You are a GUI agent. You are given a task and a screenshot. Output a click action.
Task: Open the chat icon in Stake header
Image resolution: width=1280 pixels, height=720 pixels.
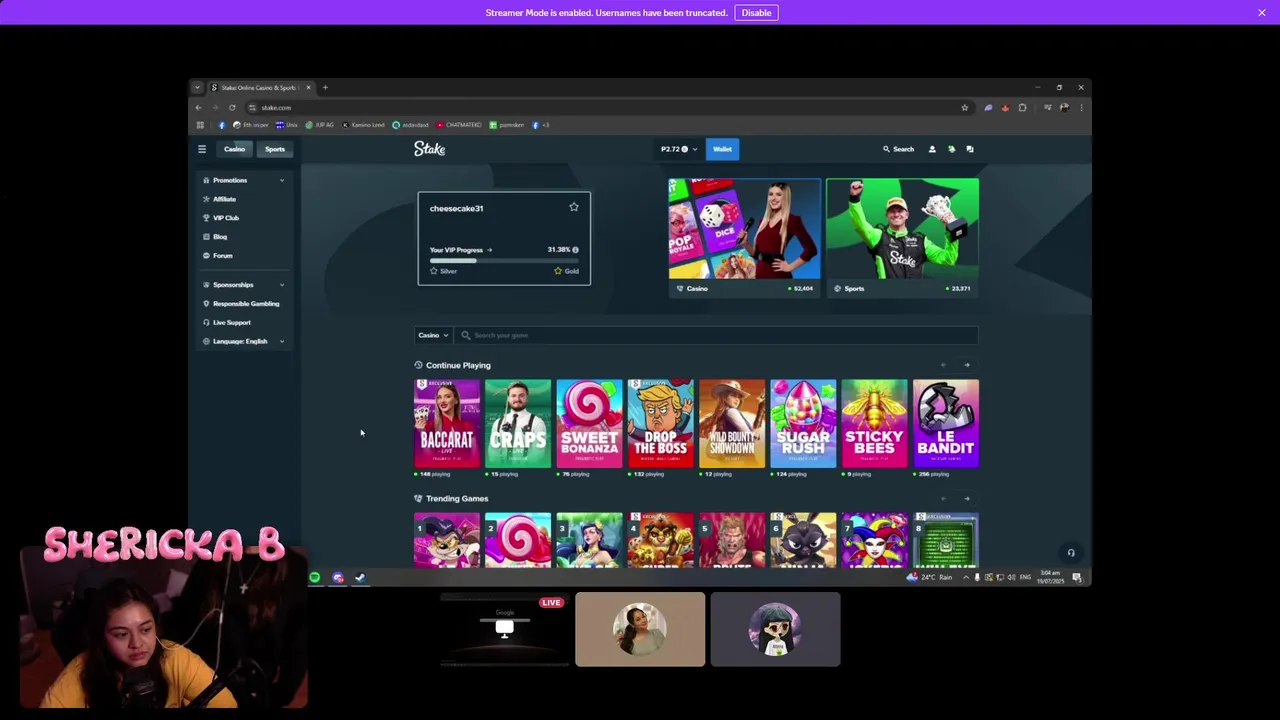pos(970,149)
